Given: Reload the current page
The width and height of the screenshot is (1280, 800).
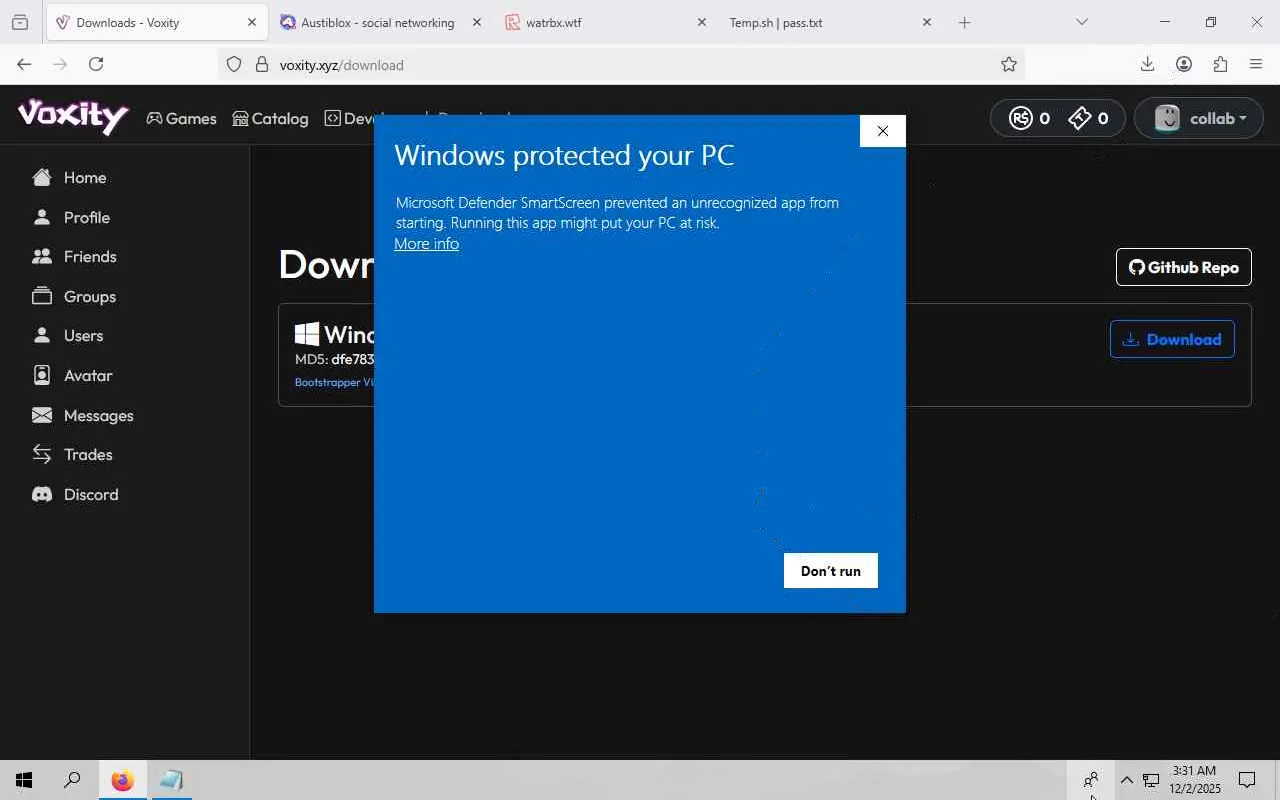Looking at the screenshot, I should point(96,64).
